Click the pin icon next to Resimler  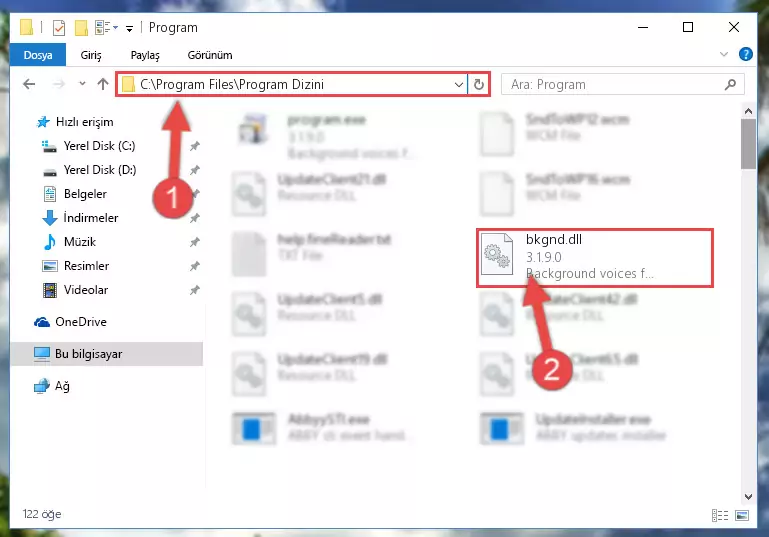[195, 266]
